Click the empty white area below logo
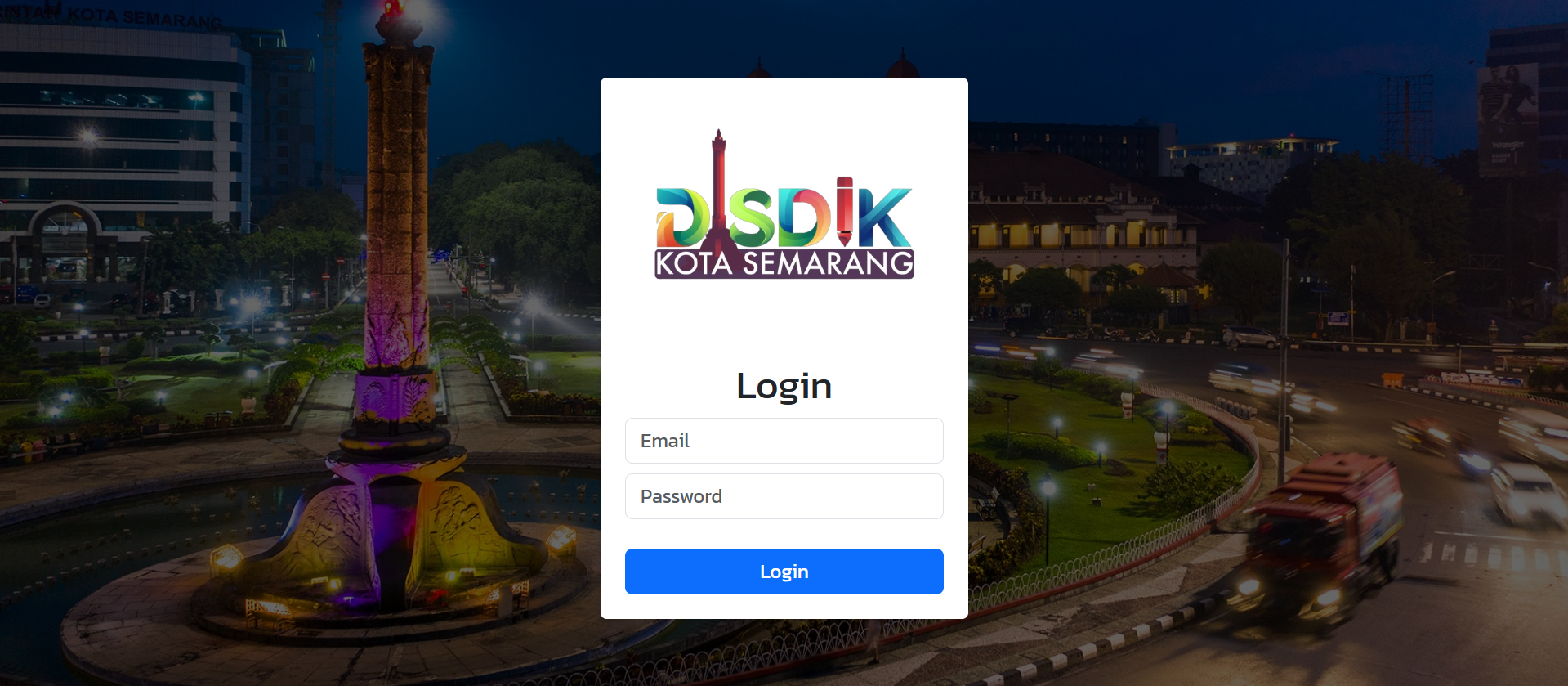 [784, 323]
